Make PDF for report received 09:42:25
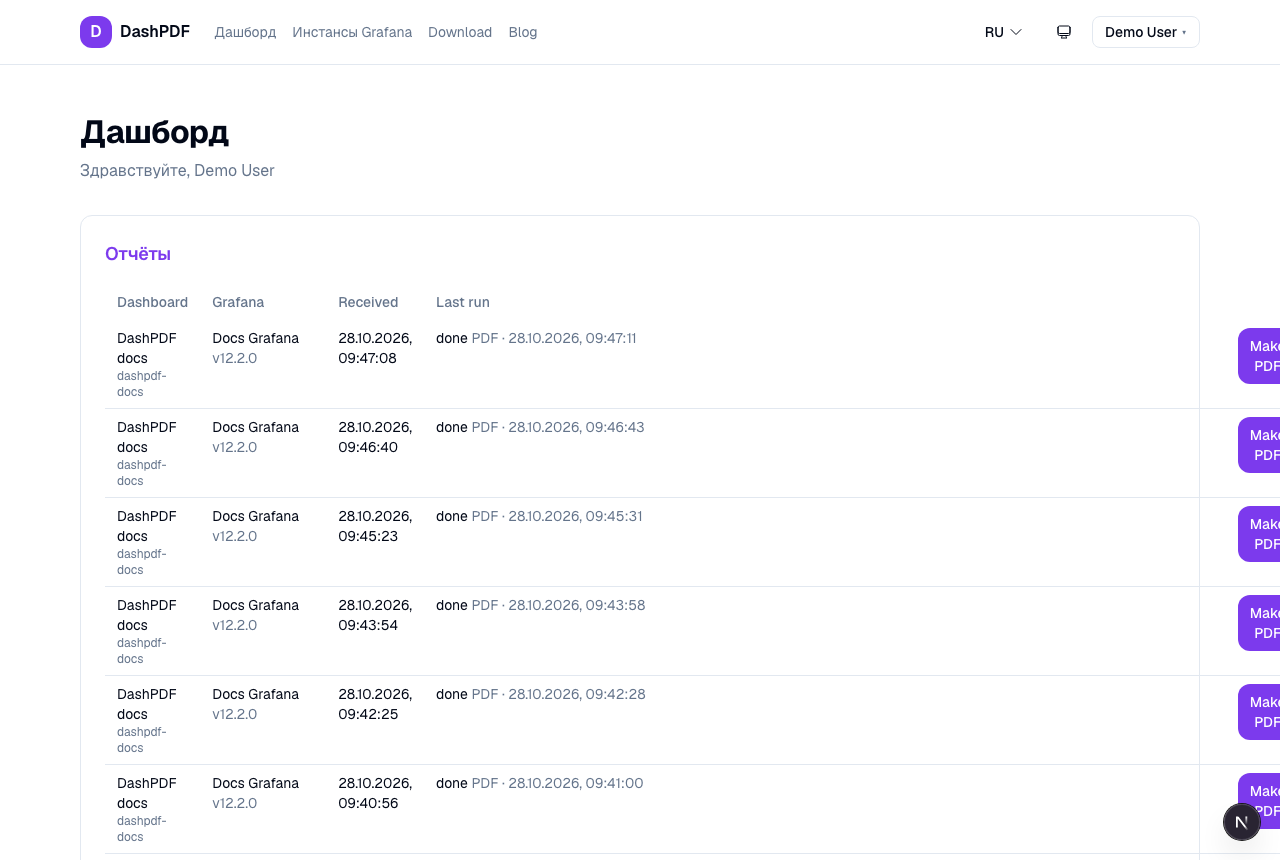Viewport: 1280px width, 860px height. pos(1259,712)
